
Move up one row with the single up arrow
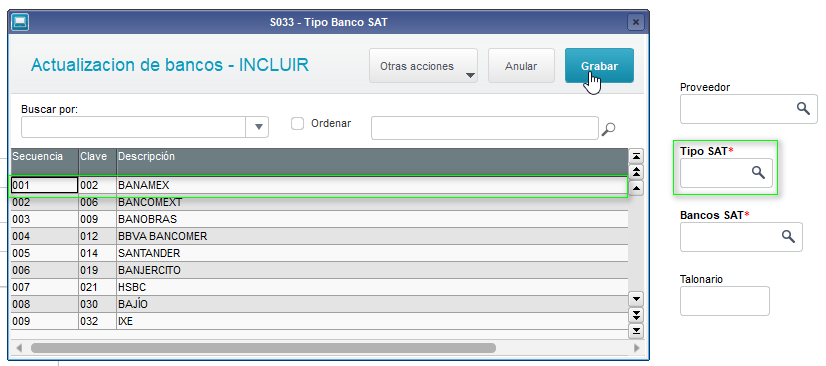(x=637, y=187)
